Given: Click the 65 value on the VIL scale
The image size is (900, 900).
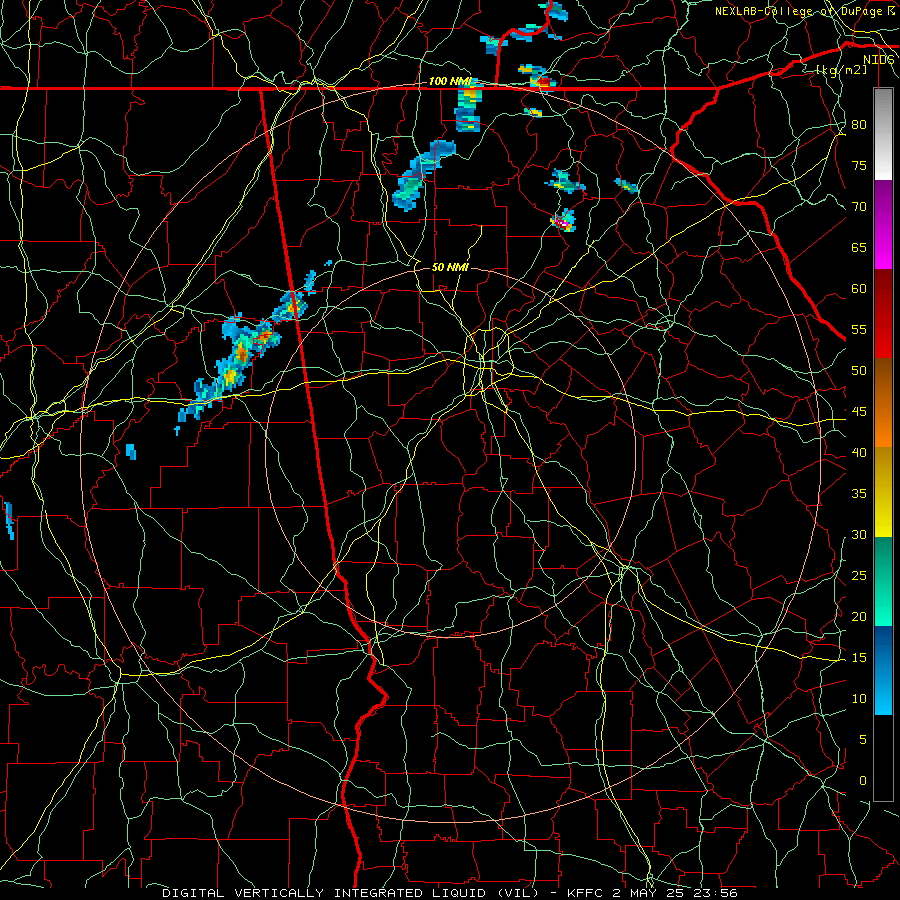Looking at the screenshot, I should 859,248.
